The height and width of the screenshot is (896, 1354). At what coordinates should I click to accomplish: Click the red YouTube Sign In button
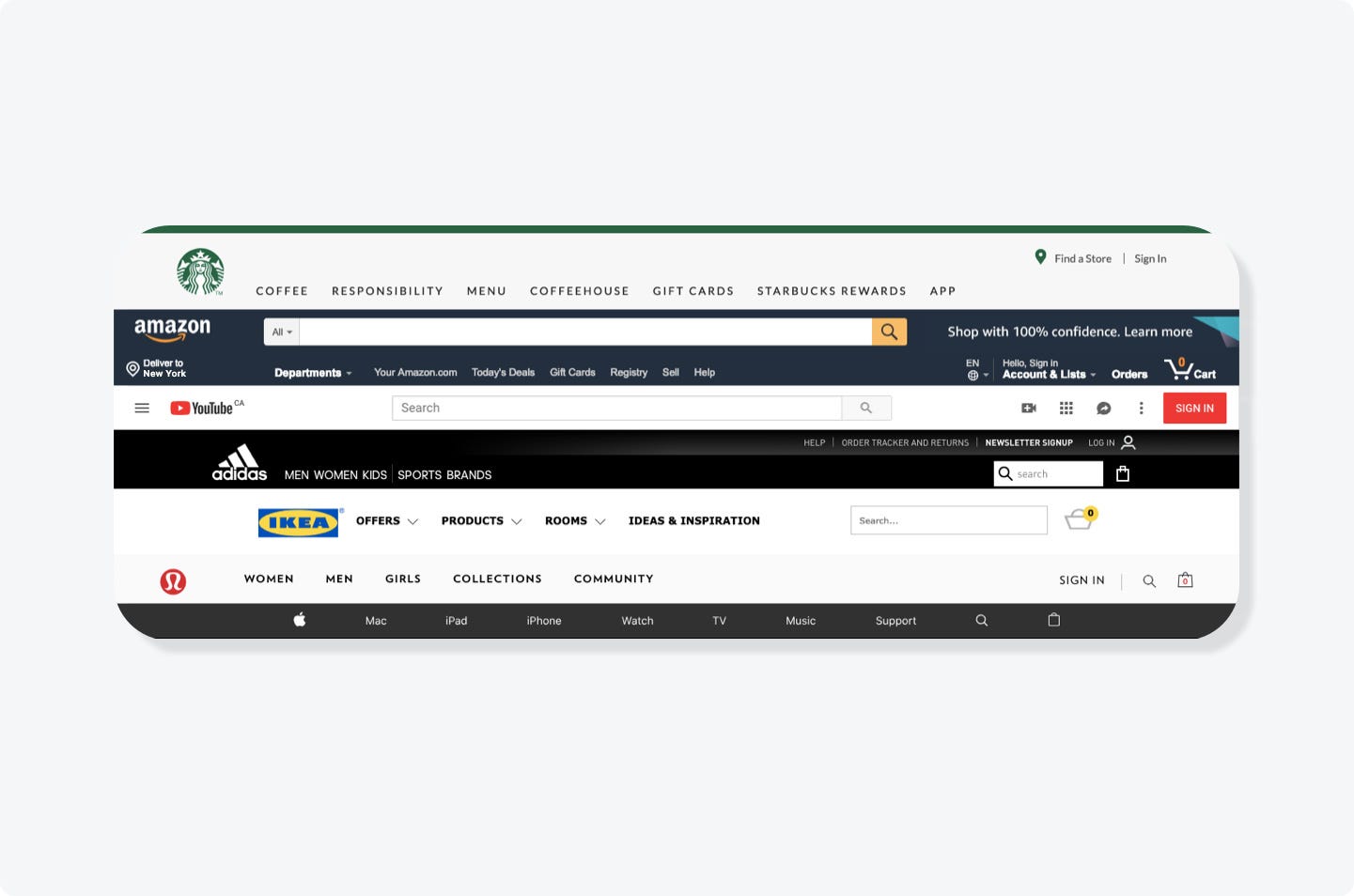pyautogui.click(x=1194, y=408)
